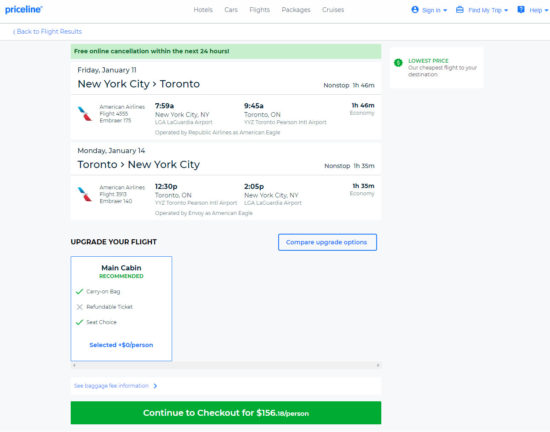Click the Lowest Price dollar icon
Viewport: 550px width, 432px height.
[x=398, y=63]
